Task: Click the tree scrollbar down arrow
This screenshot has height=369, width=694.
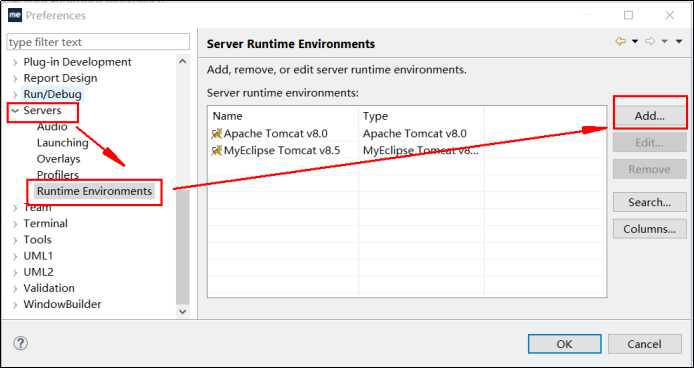Action: point(182,311)
